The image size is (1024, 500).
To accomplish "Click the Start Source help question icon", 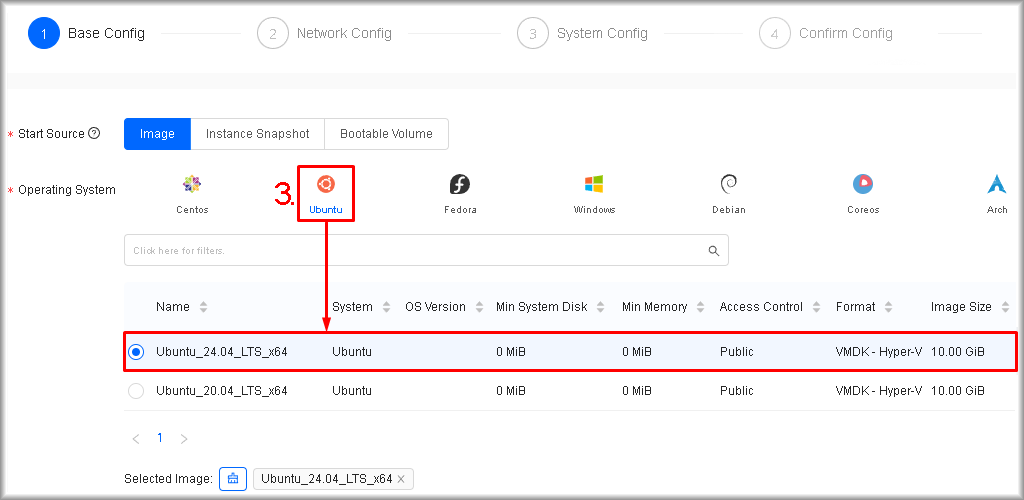I will pos(94,133).
